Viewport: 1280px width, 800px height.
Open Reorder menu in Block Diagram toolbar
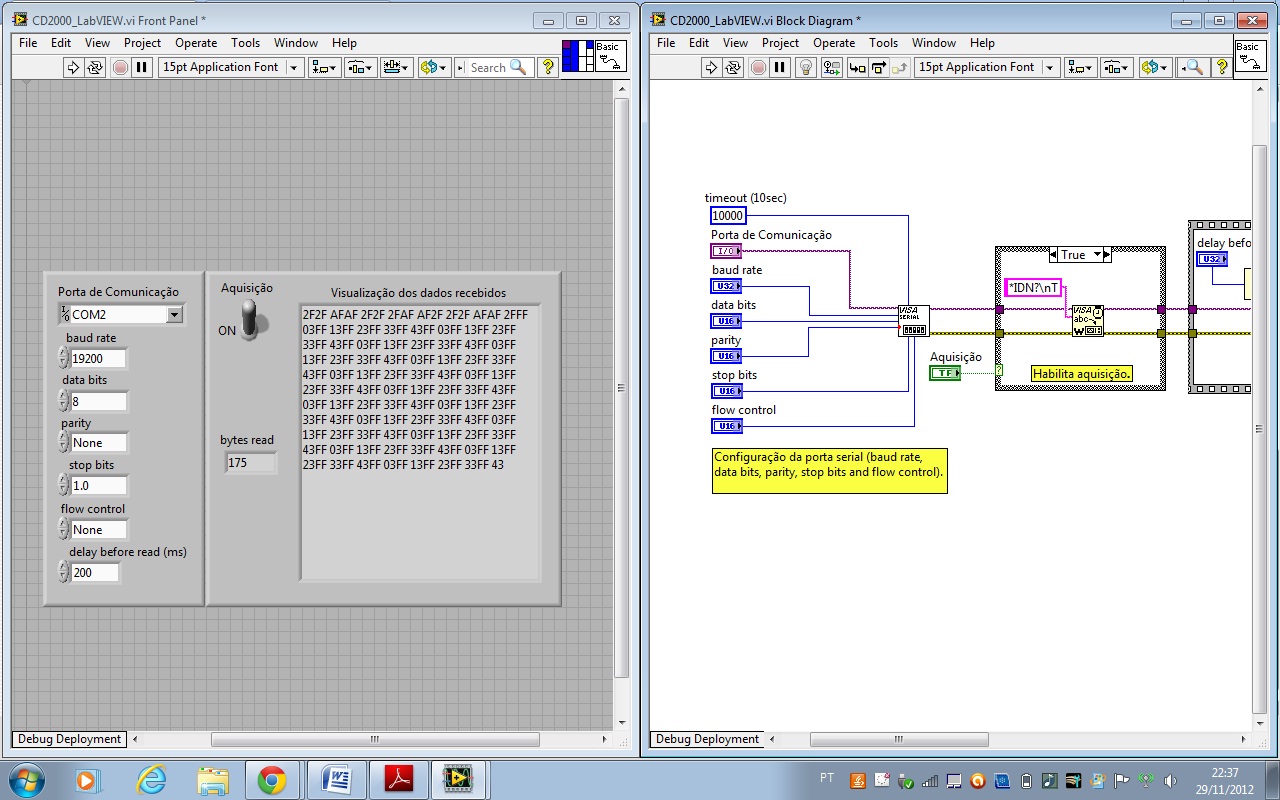1154,67
